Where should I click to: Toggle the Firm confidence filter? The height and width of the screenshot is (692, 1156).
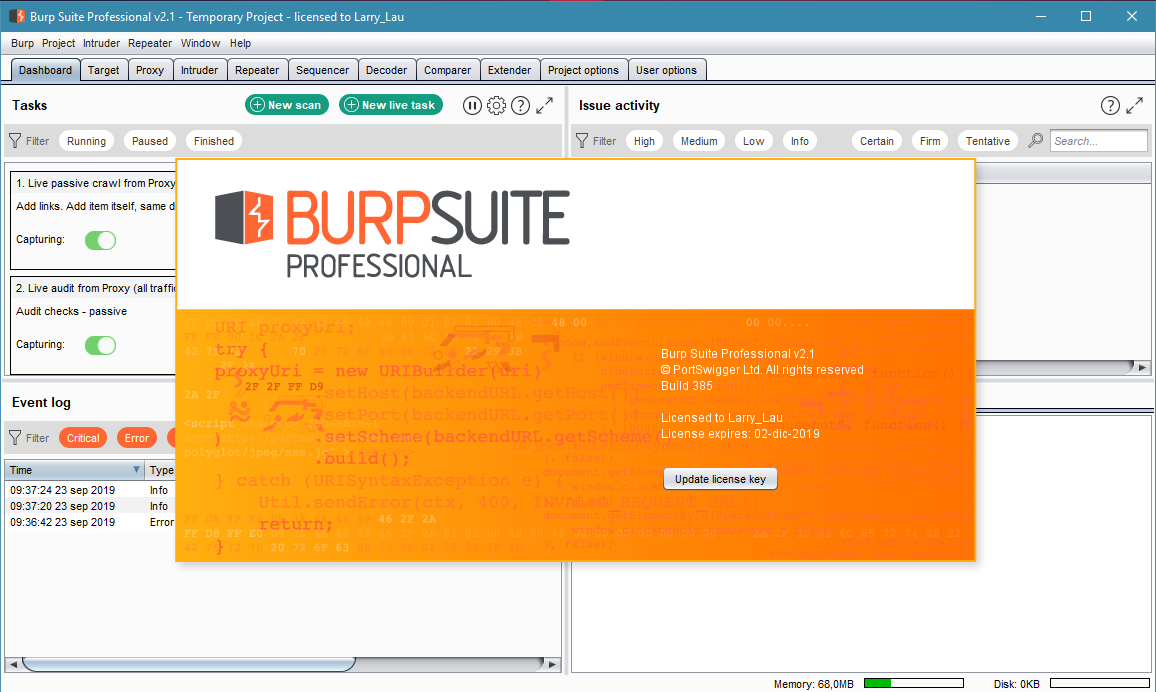coord(930,141)
